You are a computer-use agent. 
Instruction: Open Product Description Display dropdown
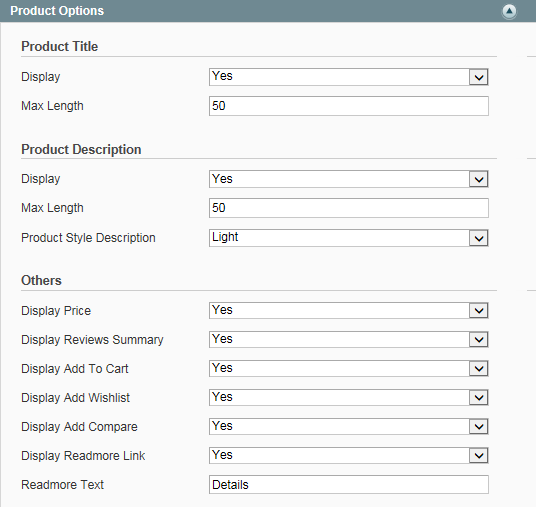click(349, 179)
